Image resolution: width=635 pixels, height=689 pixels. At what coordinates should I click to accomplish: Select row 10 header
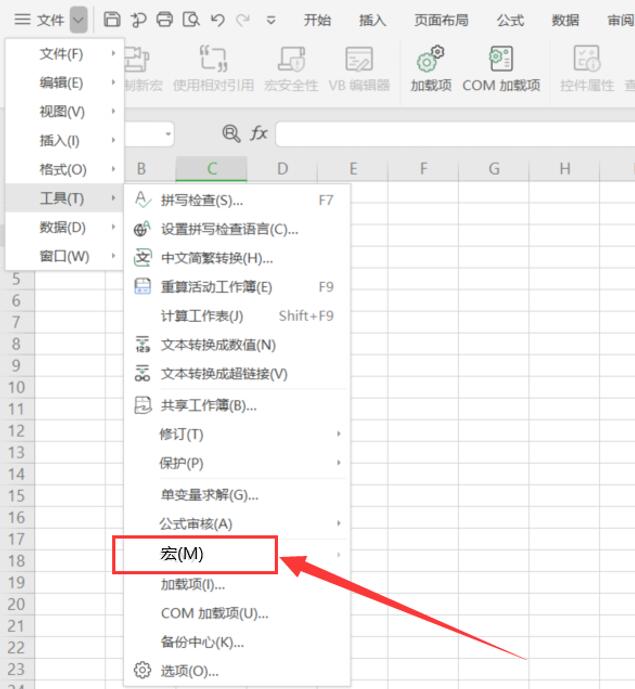17,387
